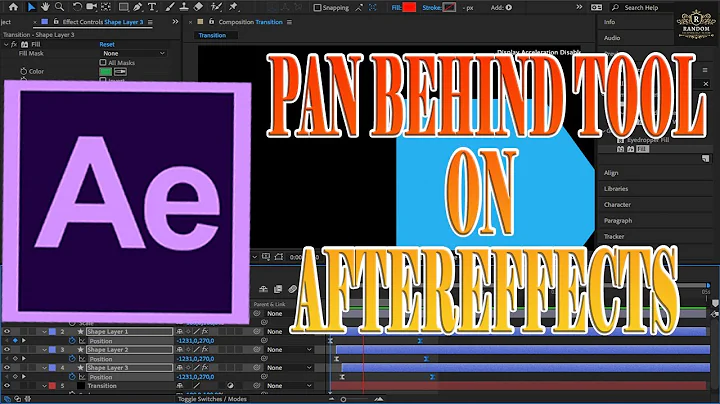Viewport: 720px width, 404px height.
Task: Select the Selection arrow tool
Action: [x=31, y=7]
